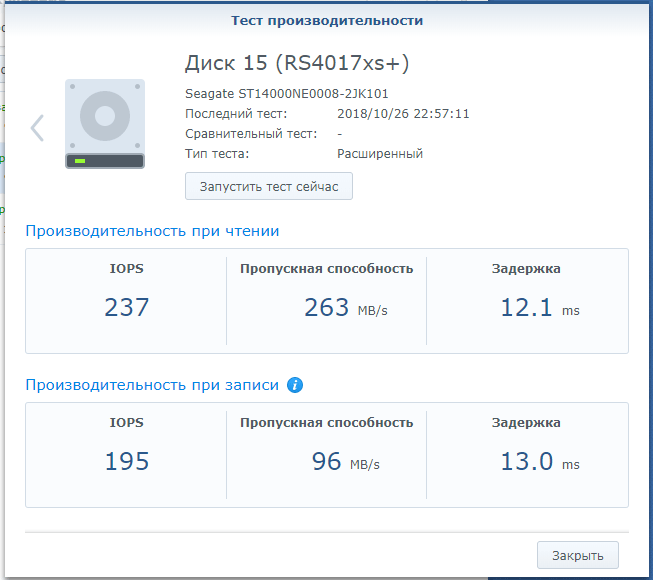Click the write performance info icon

[295, 385]
